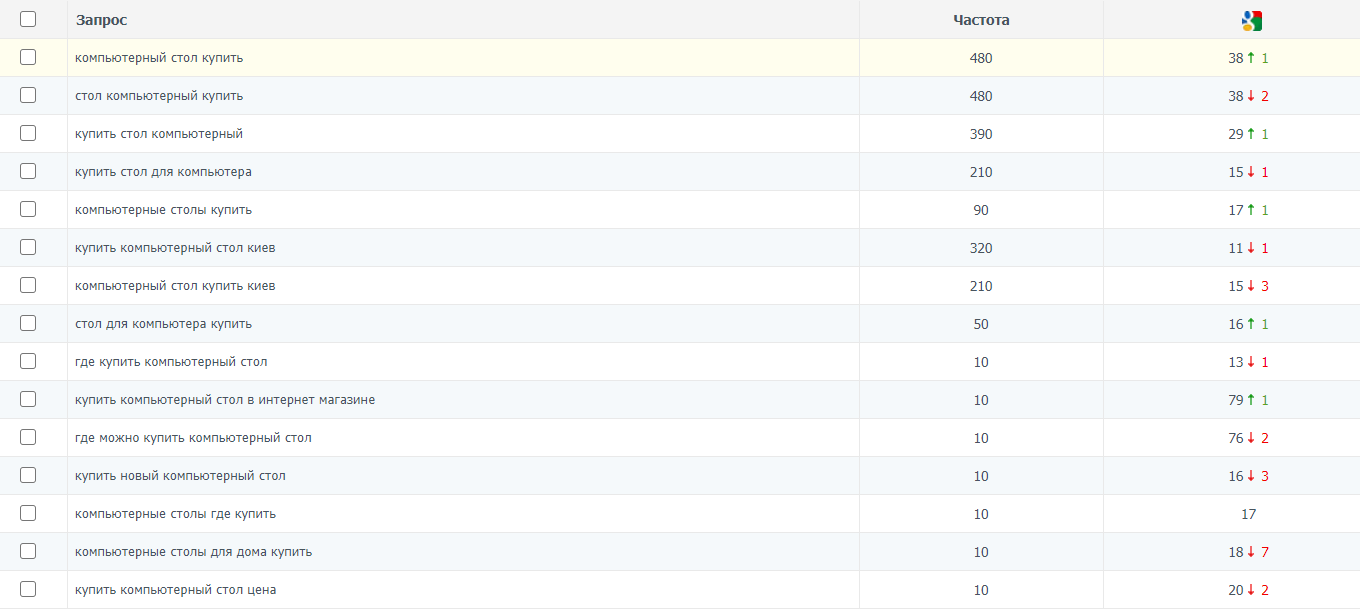The image size is (1360, 609).
Task: Click query компьютерные столы для дома купить
Action: (x=193, y=552)
